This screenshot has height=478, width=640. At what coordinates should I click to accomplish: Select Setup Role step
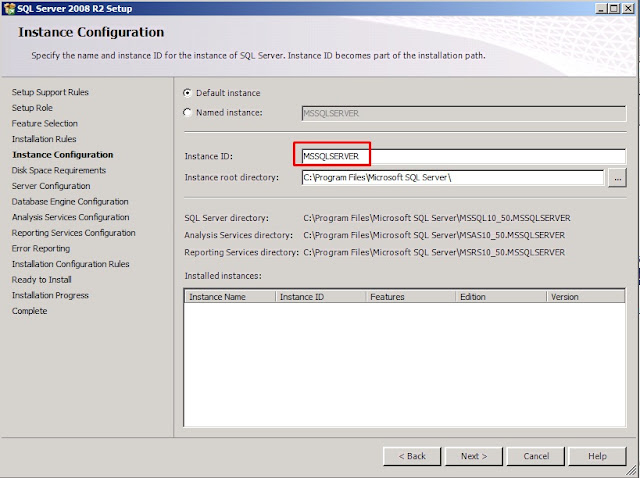pyautogui.click(x=32, y=108)
